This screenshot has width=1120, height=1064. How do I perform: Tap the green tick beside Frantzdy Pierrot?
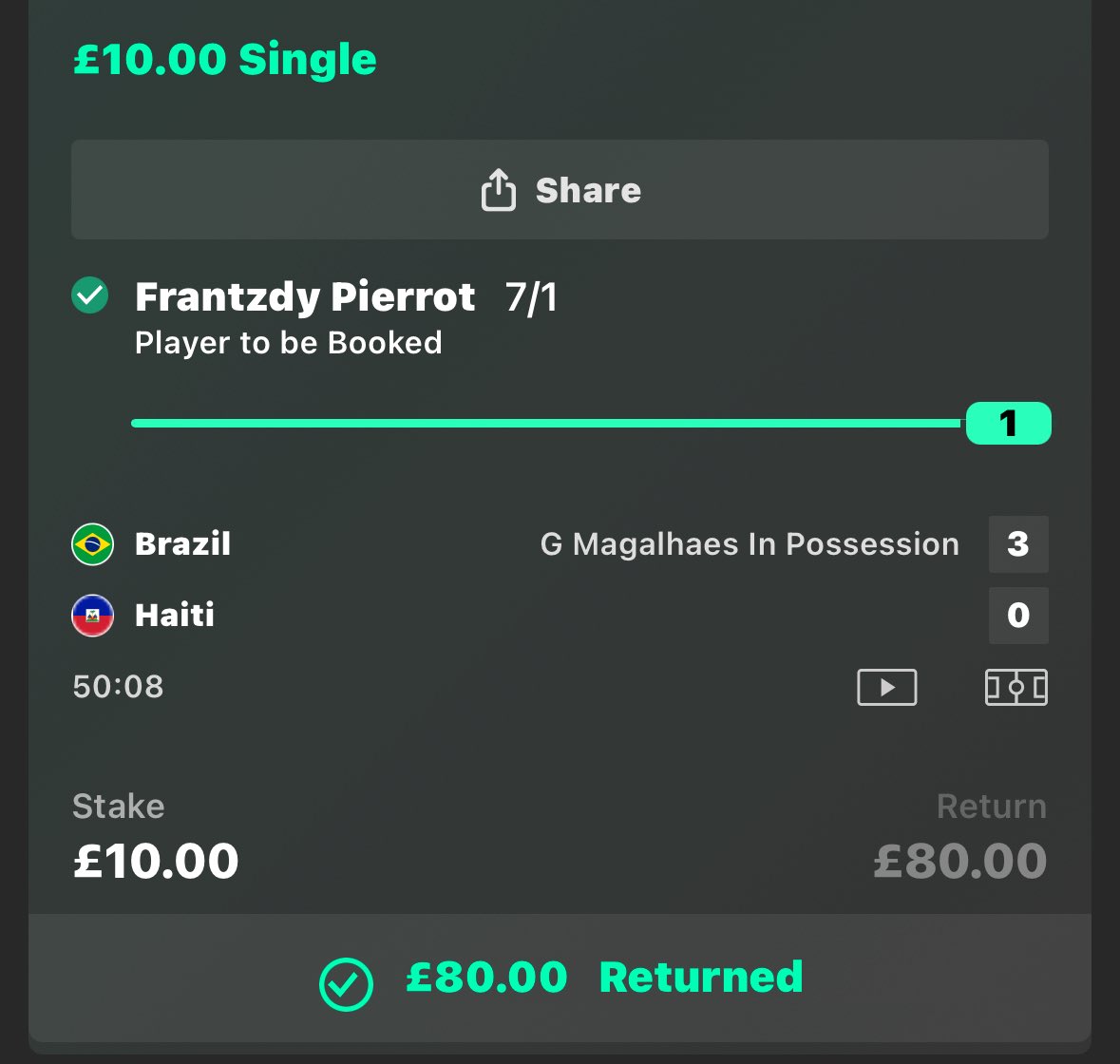(x=90, y=294)
